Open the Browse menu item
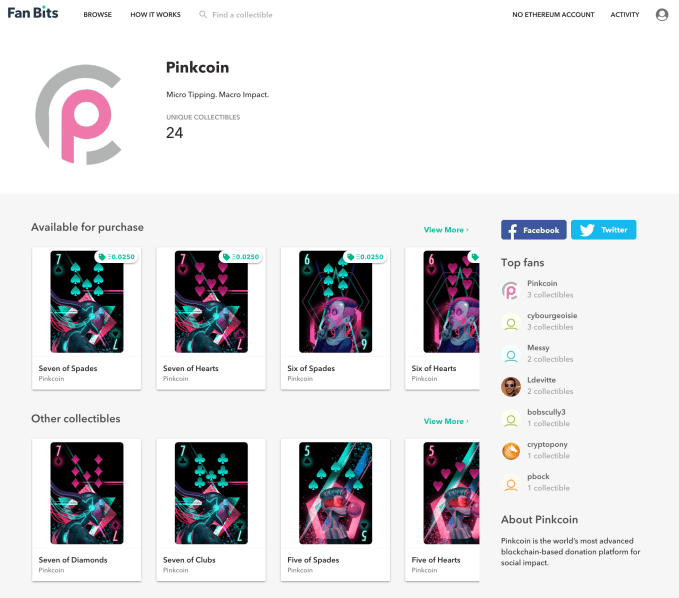679x598 pixels. point(98,15)
